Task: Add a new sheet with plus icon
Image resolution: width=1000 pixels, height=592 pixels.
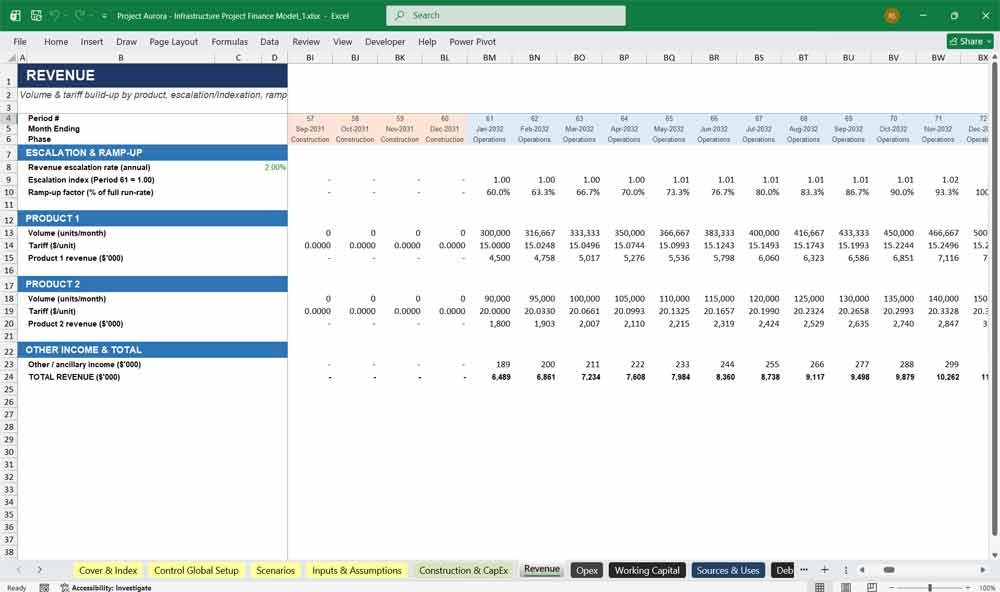Action: click(825, 570)
